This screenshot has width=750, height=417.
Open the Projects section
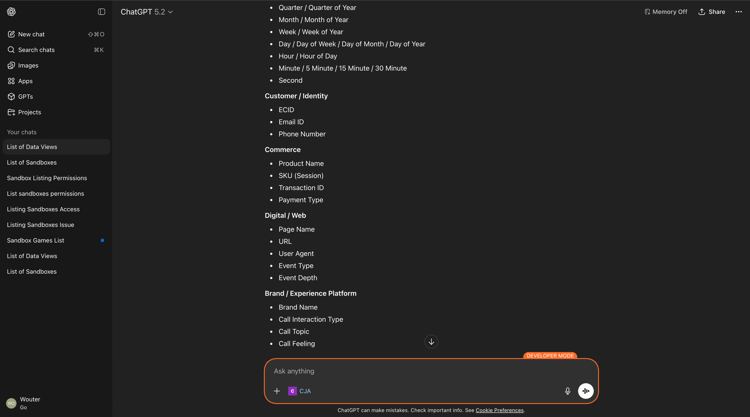[56, 112]
